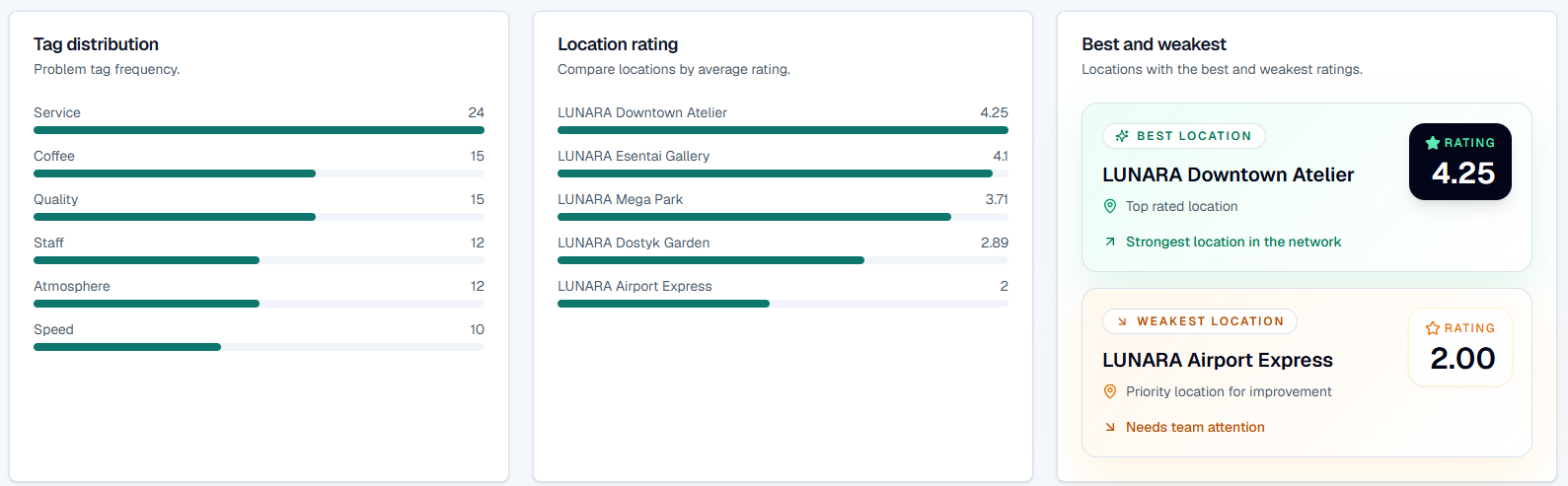1568x486 pixels.
Task: Click LUNARA Downtown Atelier title in best card
Action: pyautogui.click(x=1228, y=174)
